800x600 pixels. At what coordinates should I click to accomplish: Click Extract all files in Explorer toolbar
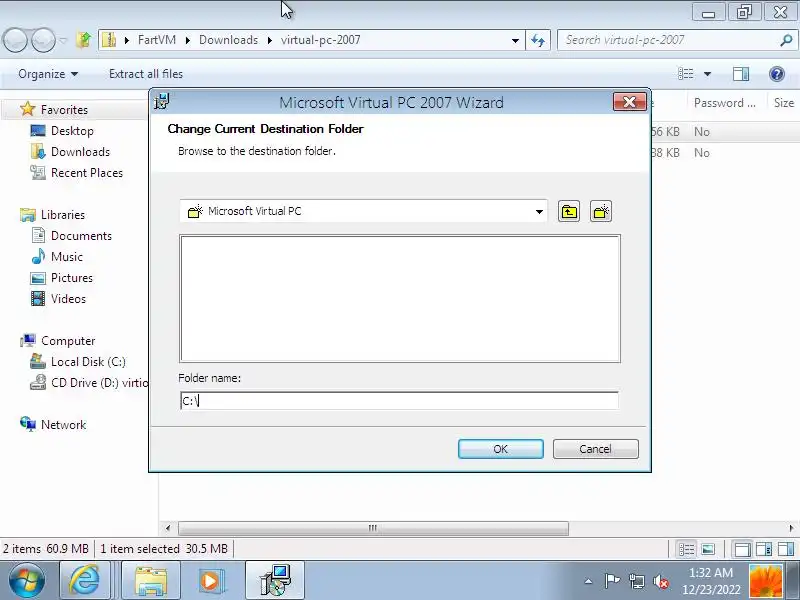point(146,74)
